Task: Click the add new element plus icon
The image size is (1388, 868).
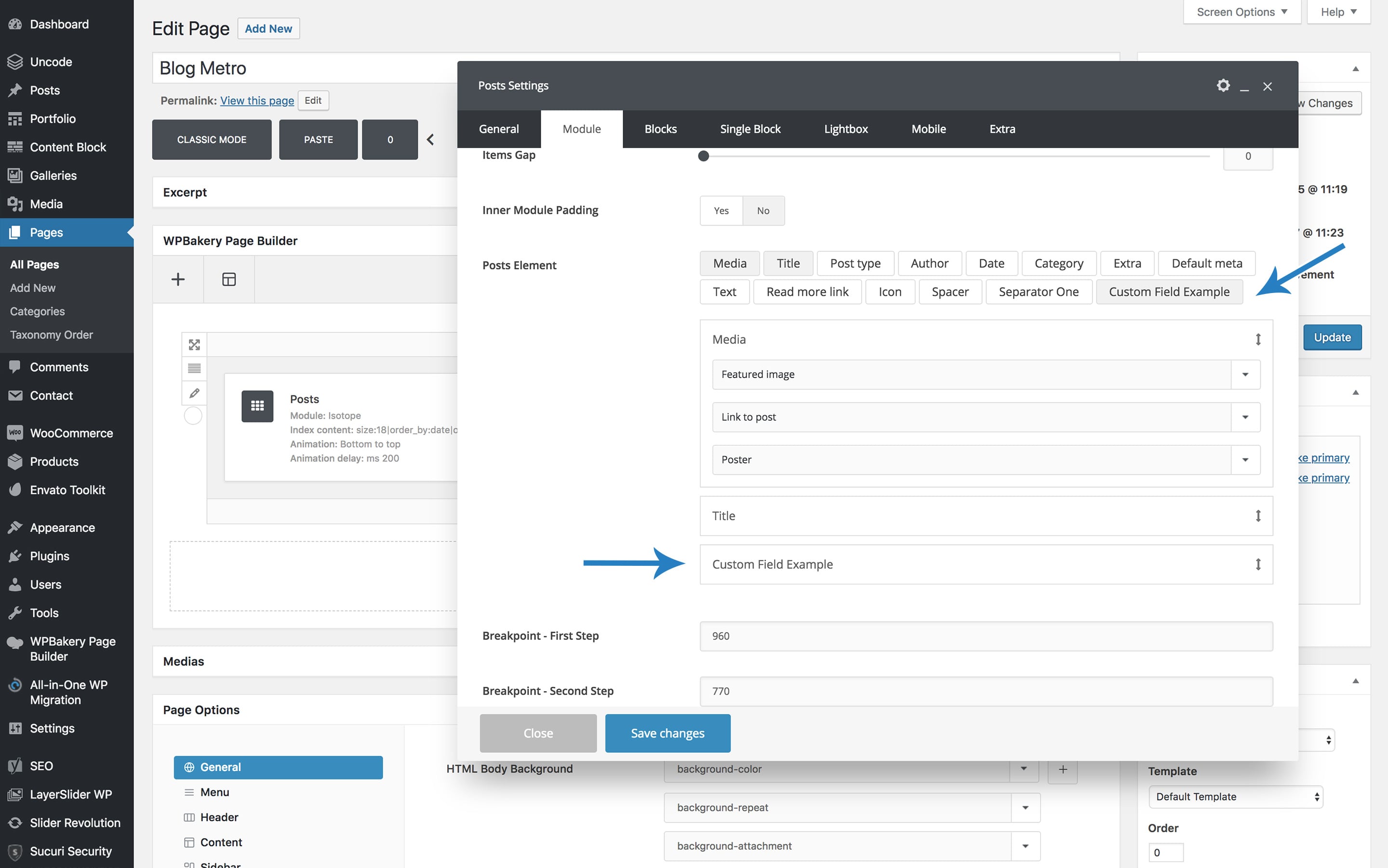Action: tap(178, 279)
